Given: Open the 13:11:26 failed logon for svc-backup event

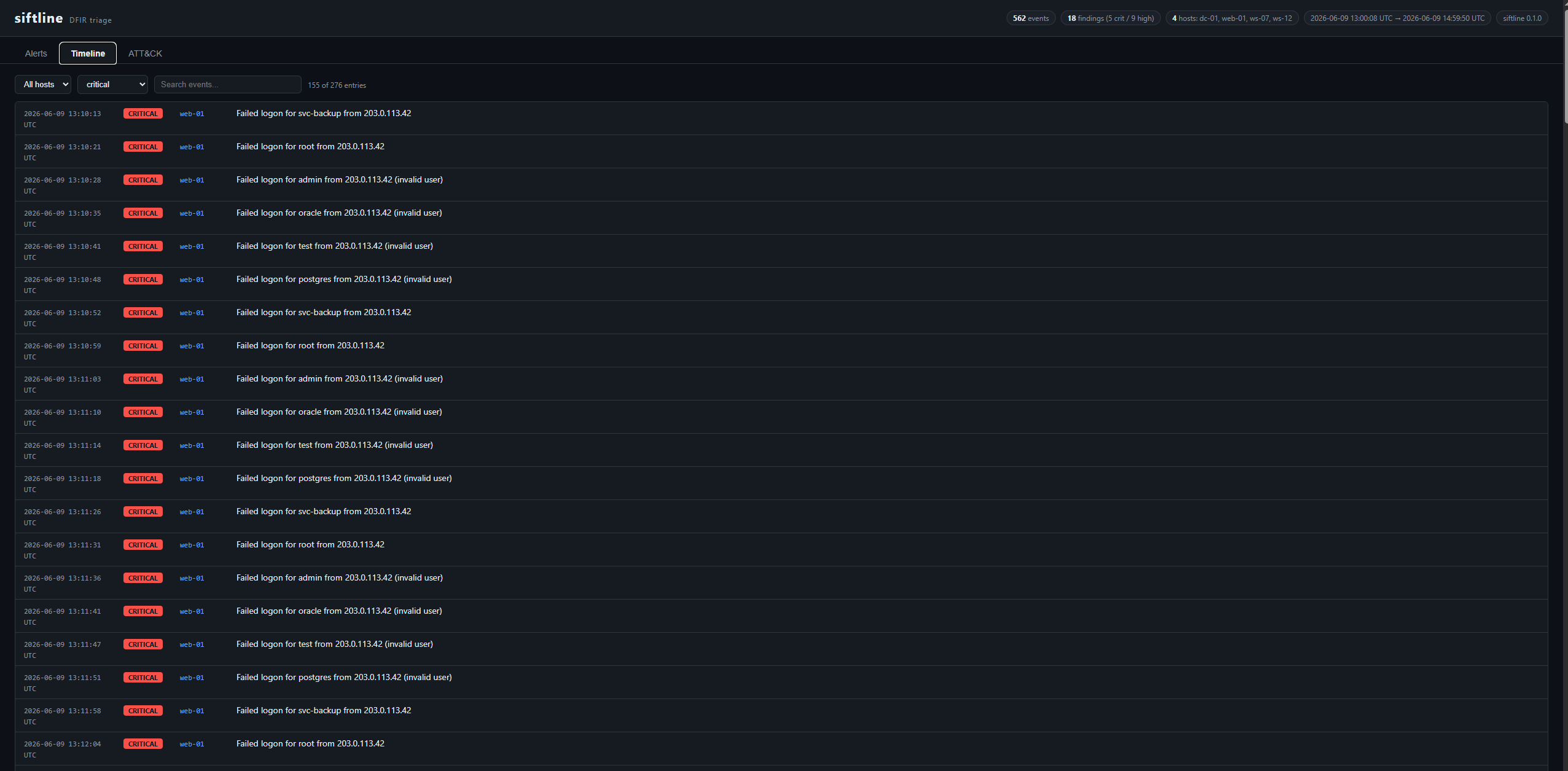Looking at the screenshot, I should pos(781,517).
